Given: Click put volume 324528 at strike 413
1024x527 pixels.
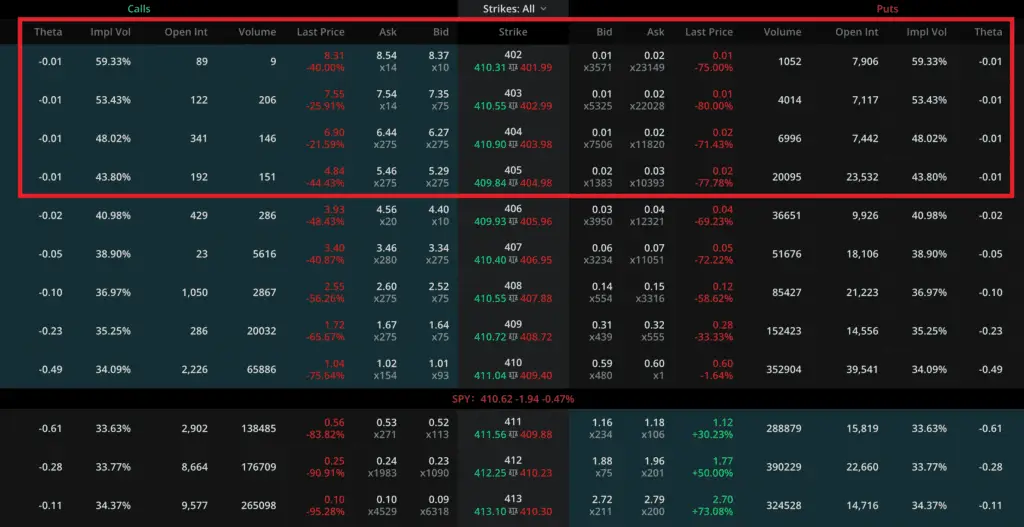Looking at the screenshot, I should [783, 505].
